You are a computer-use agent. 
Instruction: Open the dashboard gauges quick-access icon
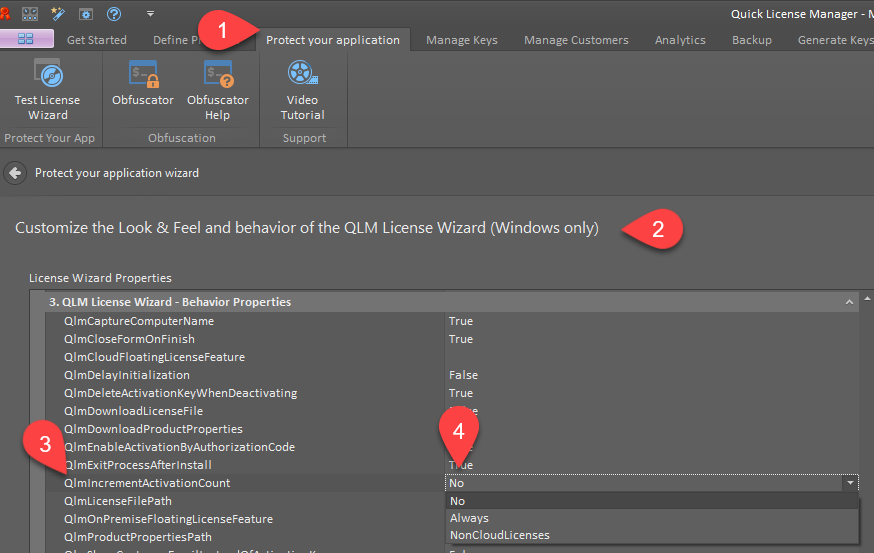tap(30, 14)
